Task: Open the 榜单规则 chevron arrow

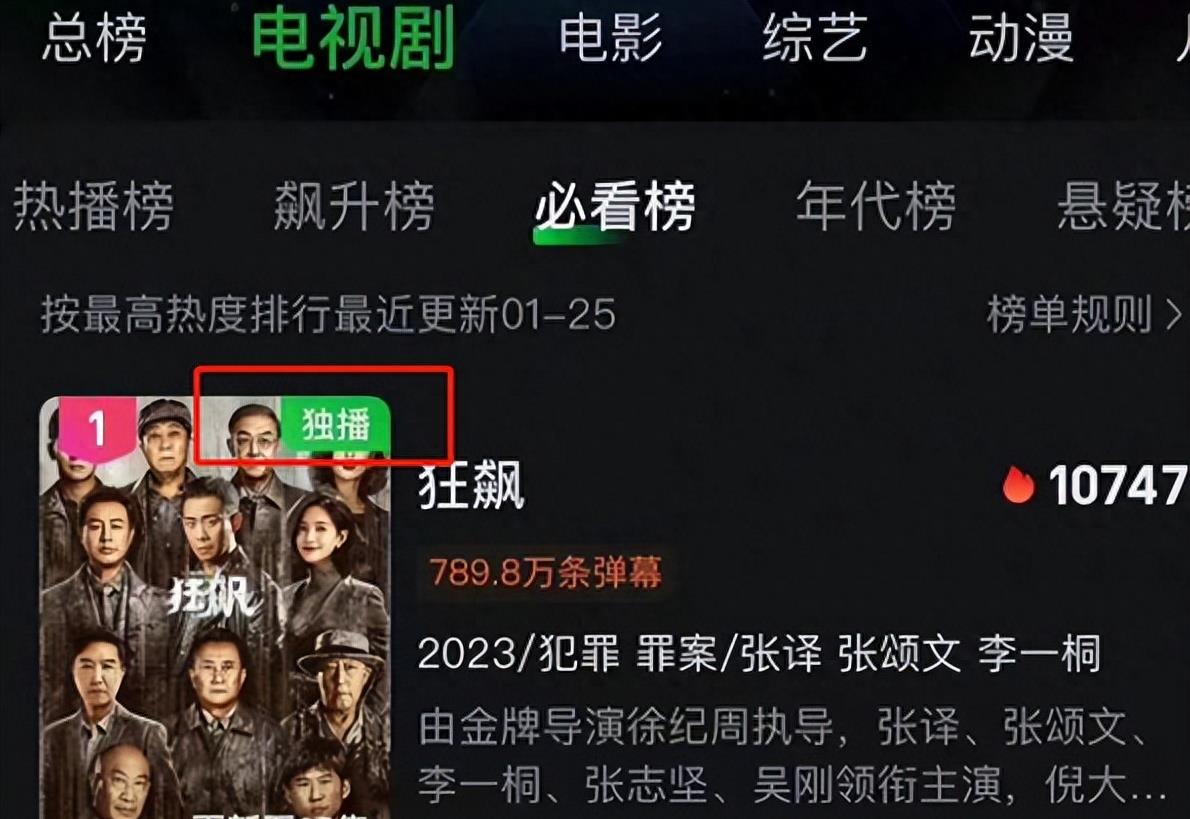Action: pyautogui.click(x=1173, y=314)
